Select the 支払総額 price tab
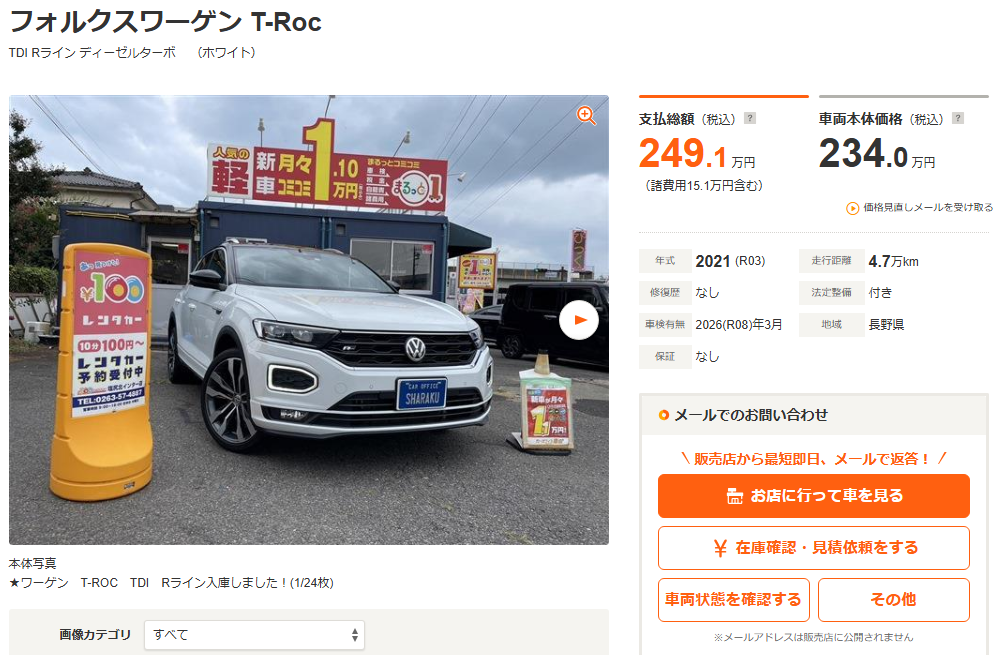 [724, 144]
